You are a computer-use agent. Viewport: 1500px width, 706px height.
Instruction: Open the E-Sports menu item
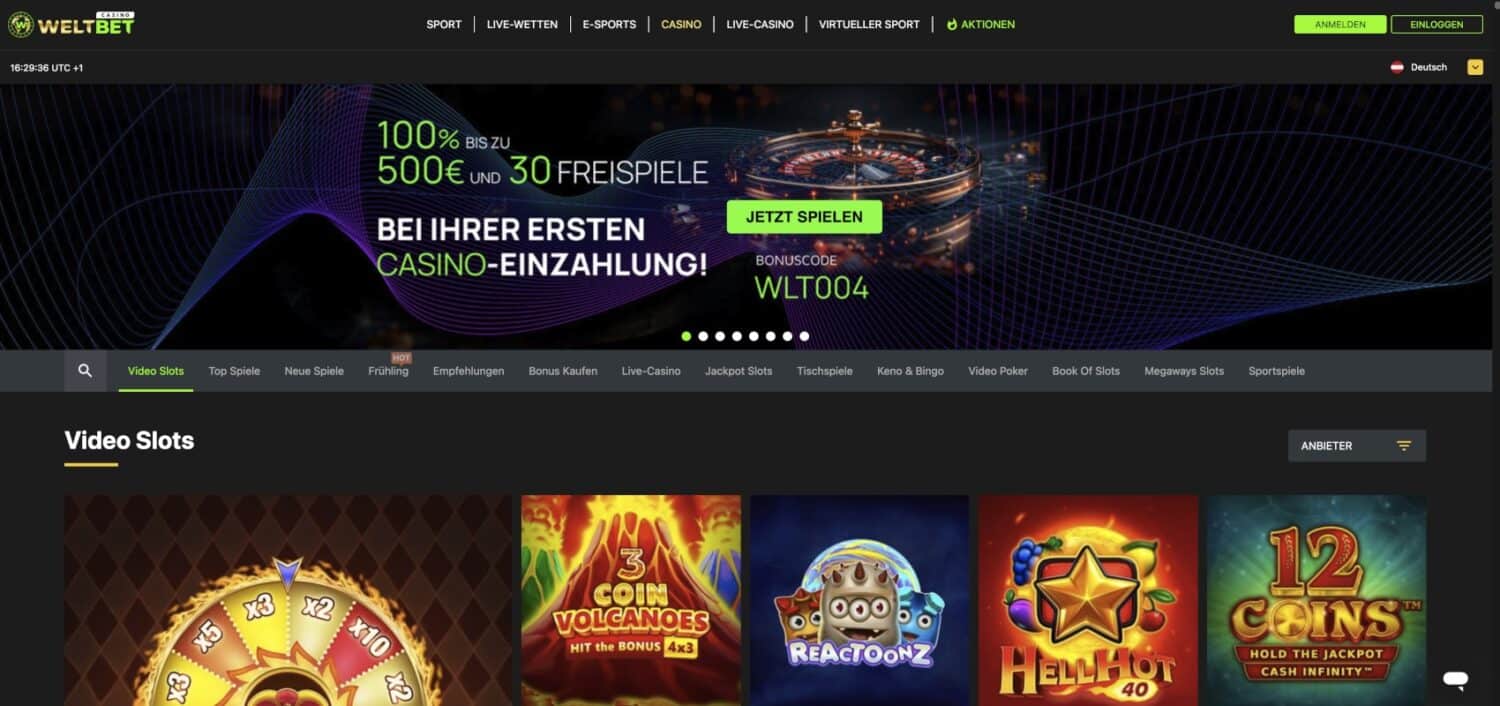[x=609, y=24]
